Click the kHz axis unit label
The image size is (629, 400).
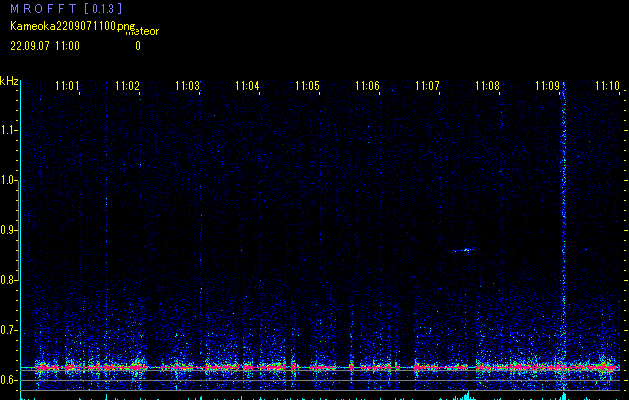[9, 81]
